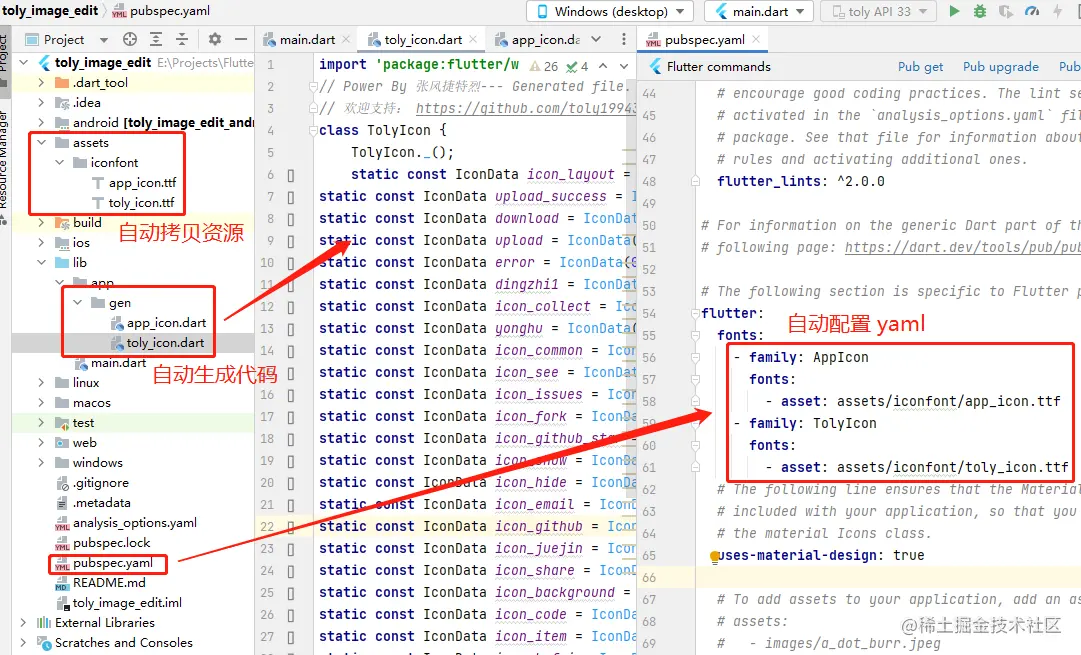
Task: Click the gutter icon preview on line 7
Action: coord(291,197)
